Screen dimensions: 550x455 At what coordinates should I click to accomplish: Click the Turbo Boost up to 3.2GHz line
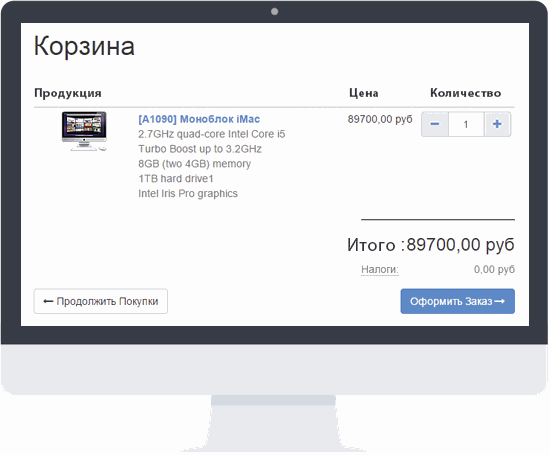tap(200, 149)
